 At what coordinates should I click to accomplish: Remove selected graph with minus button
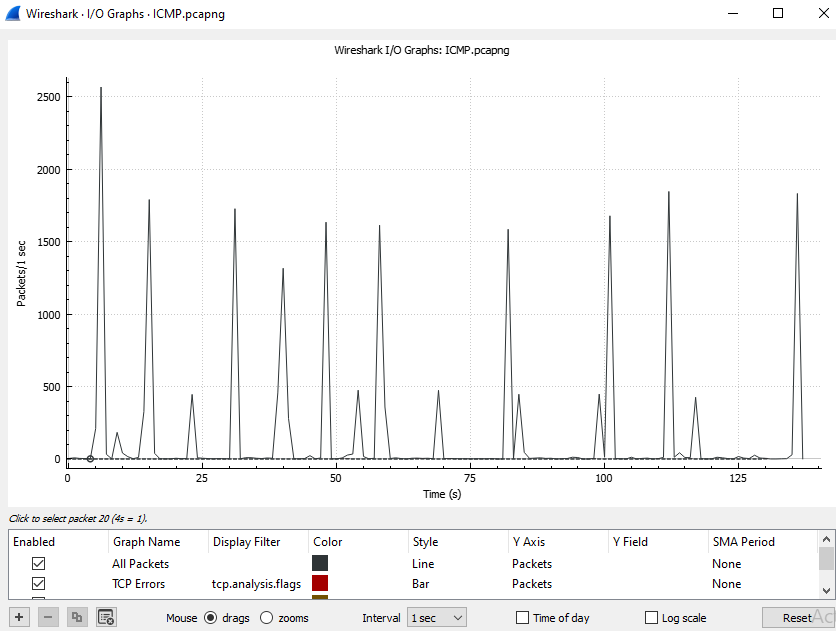48,617
